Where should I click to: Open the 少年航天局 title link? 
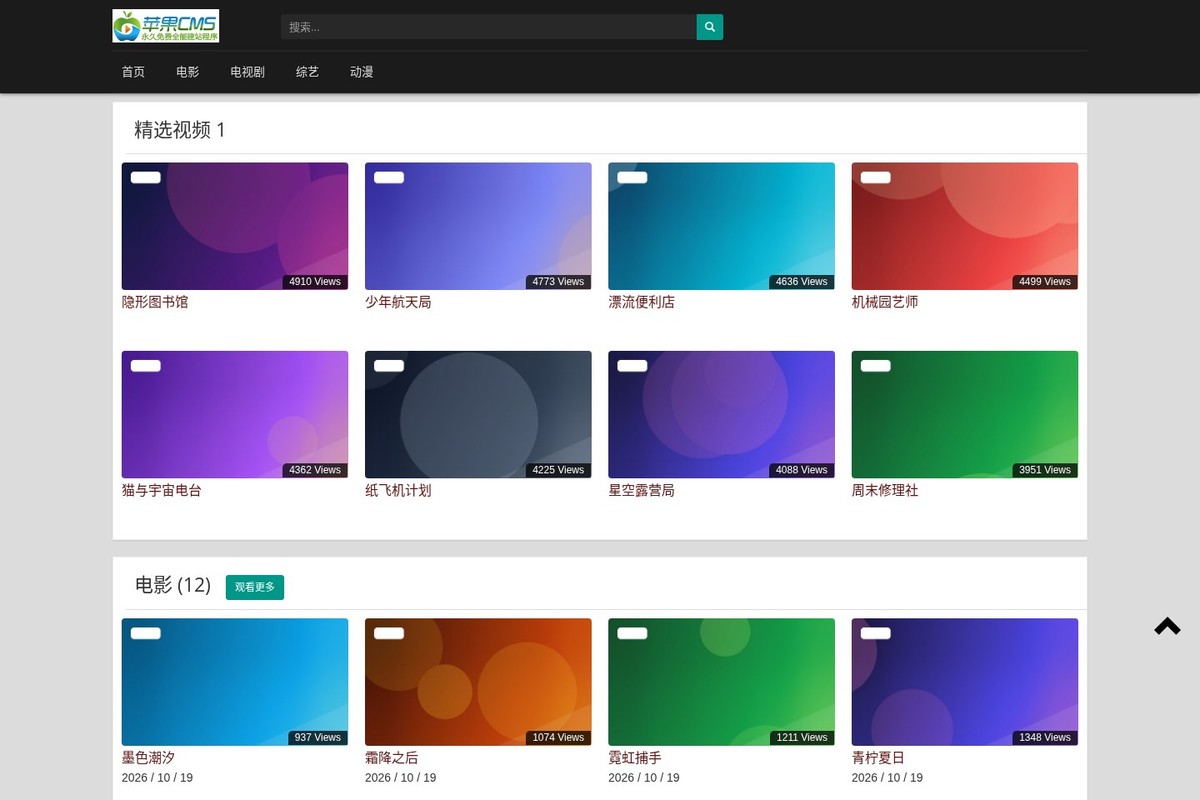[398, 302]
